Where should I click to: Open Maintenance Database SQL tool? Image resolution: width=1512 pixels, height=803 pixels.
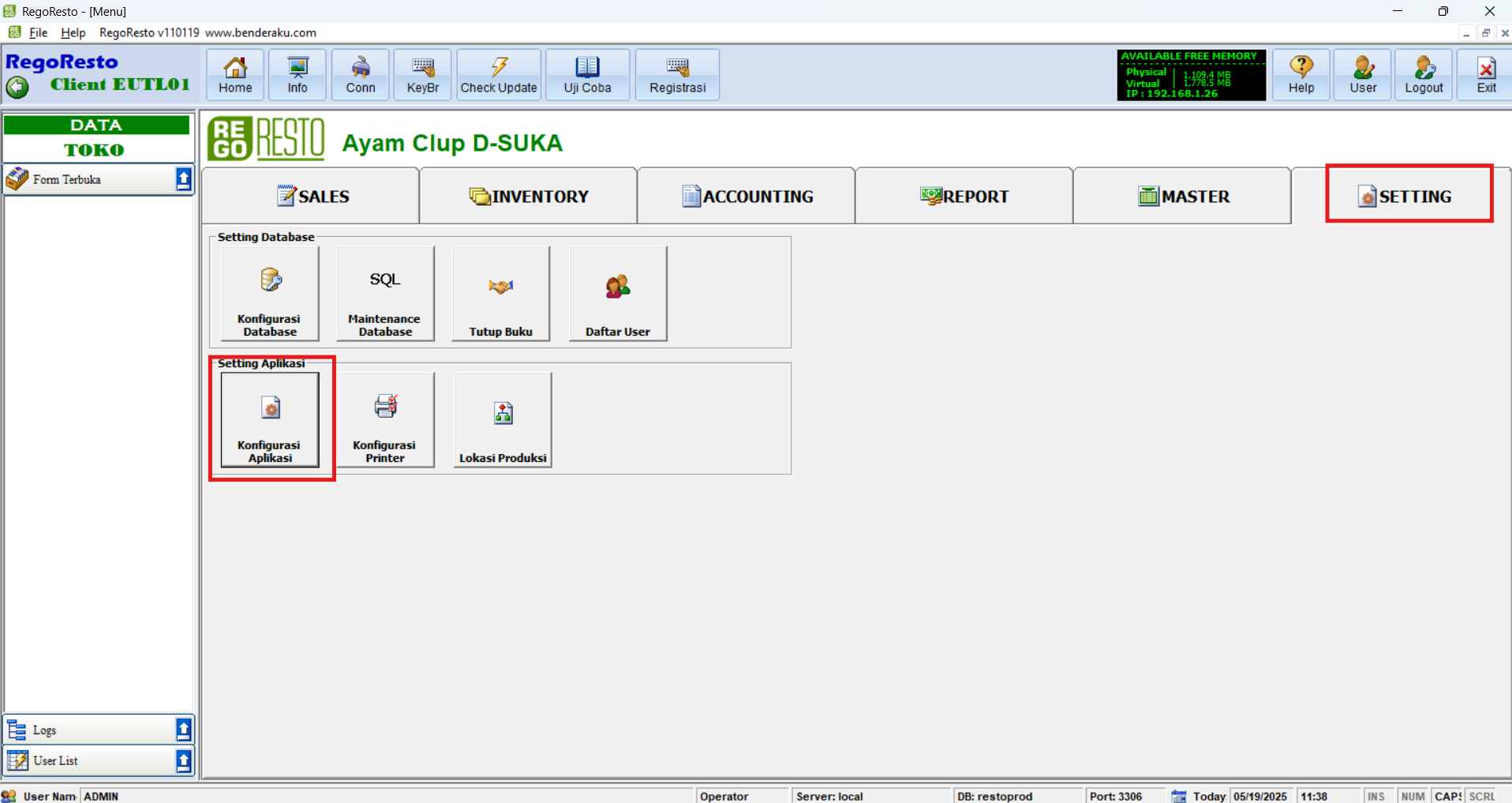coord(385,294)
